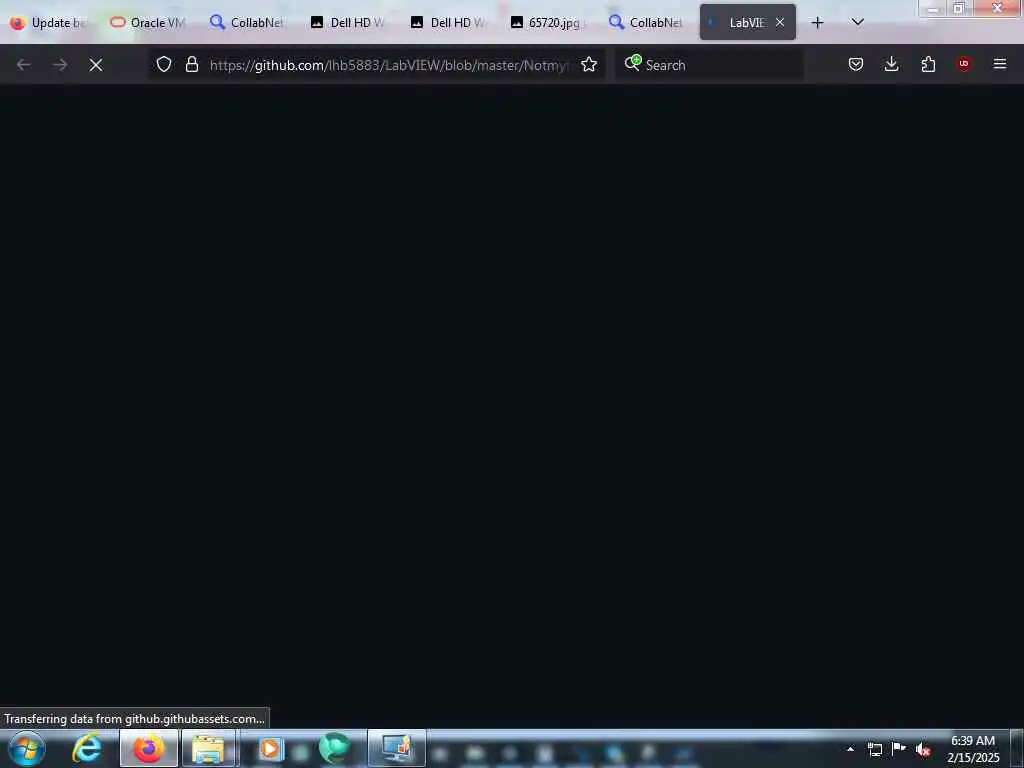
Task: Open Firefox application menu
Action: coord(1000,64)
